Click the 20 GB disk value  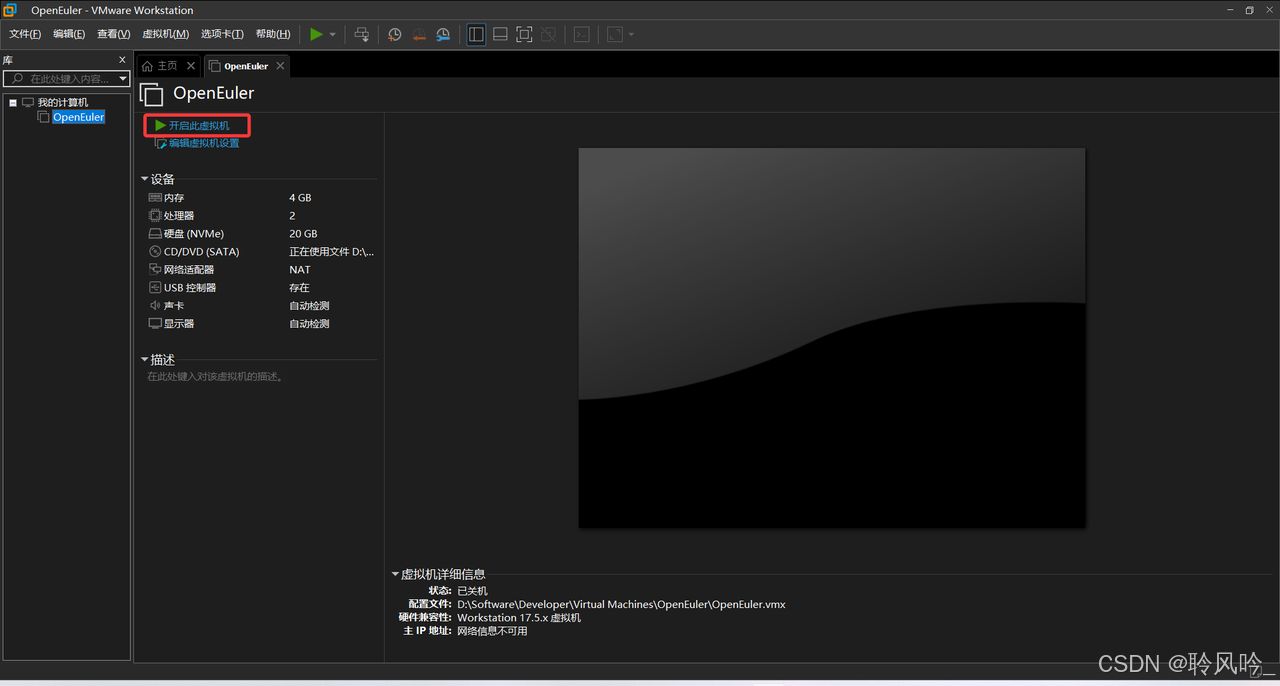pos(303,234)
